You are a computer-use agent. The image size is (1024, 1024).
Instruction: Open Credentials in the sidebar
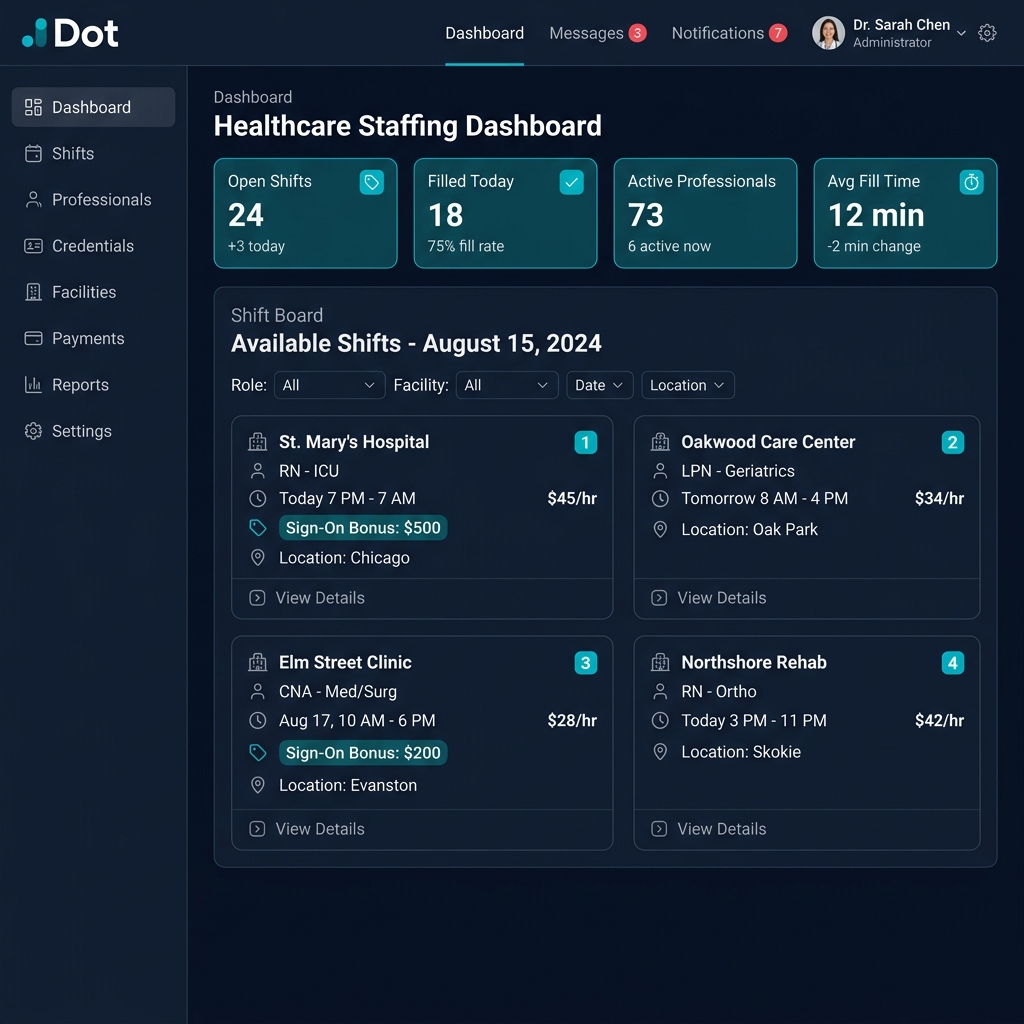[93, 246]
